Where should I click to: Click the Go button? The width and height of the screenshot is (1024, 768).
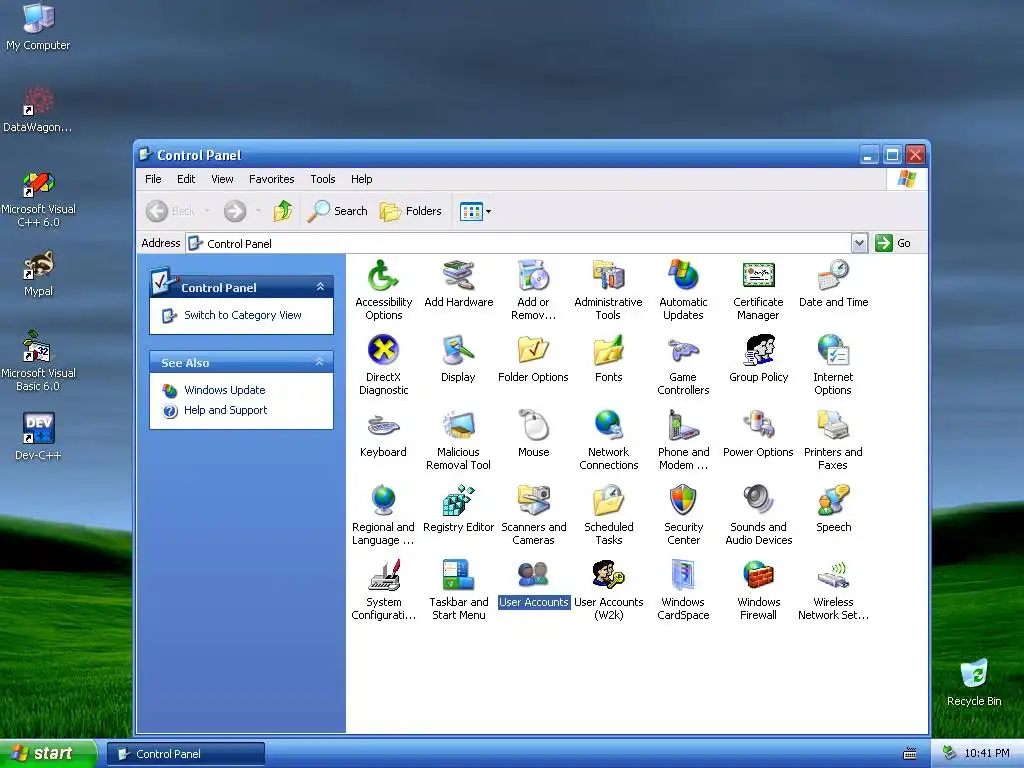893,243
